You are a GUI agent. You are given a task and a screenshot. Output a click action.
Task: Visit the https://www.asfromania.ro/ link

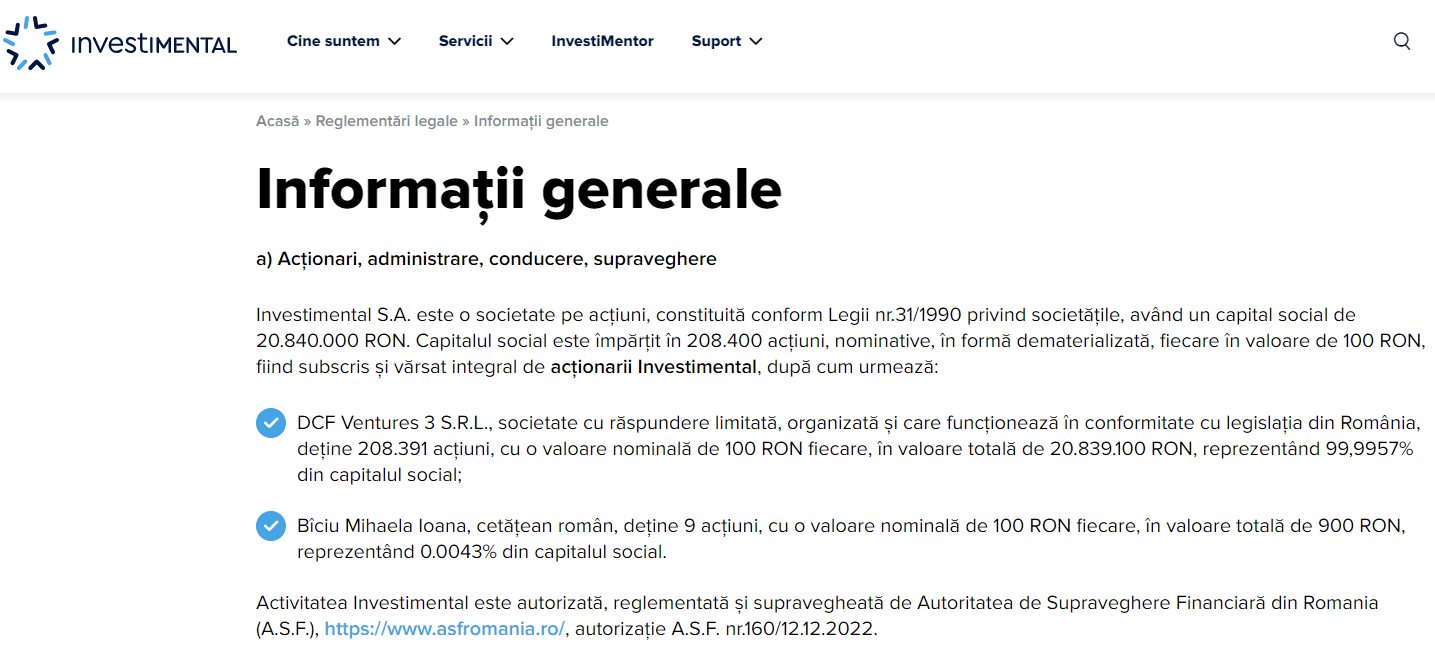445,630
